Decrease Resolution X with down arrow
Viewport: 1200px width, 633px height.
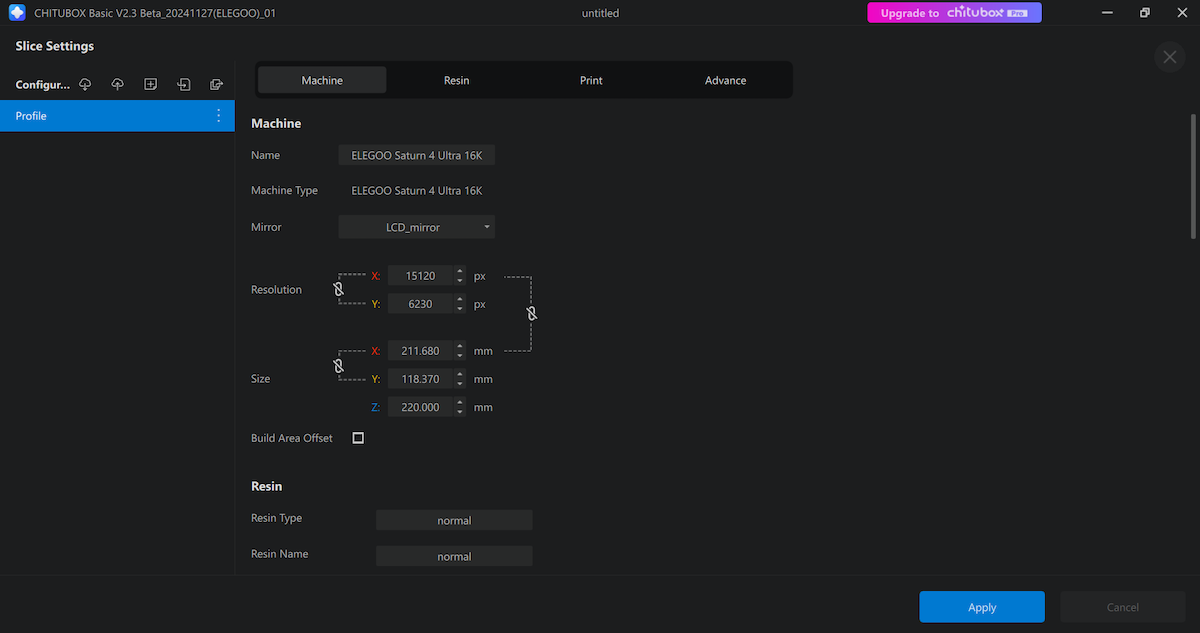click(x=460, y=280)
